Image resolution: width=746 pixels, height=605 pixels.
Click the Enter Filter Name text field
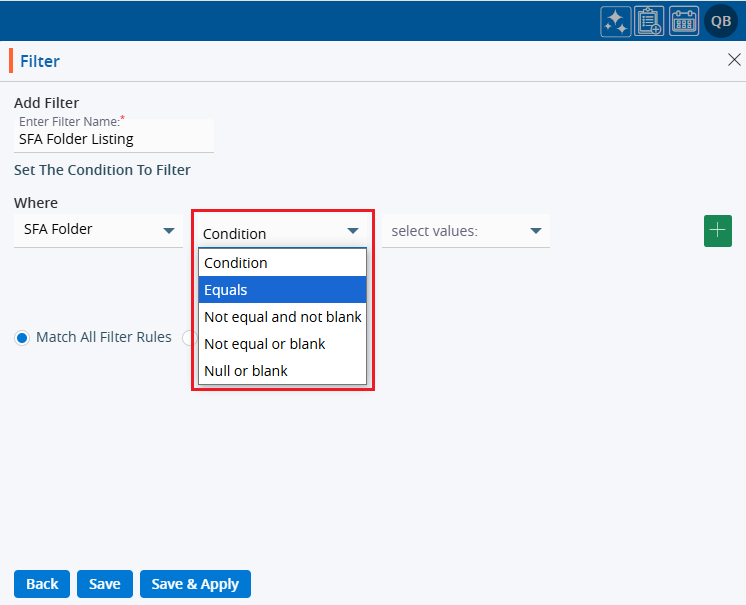pyautogui.click(x=113, y=139)
